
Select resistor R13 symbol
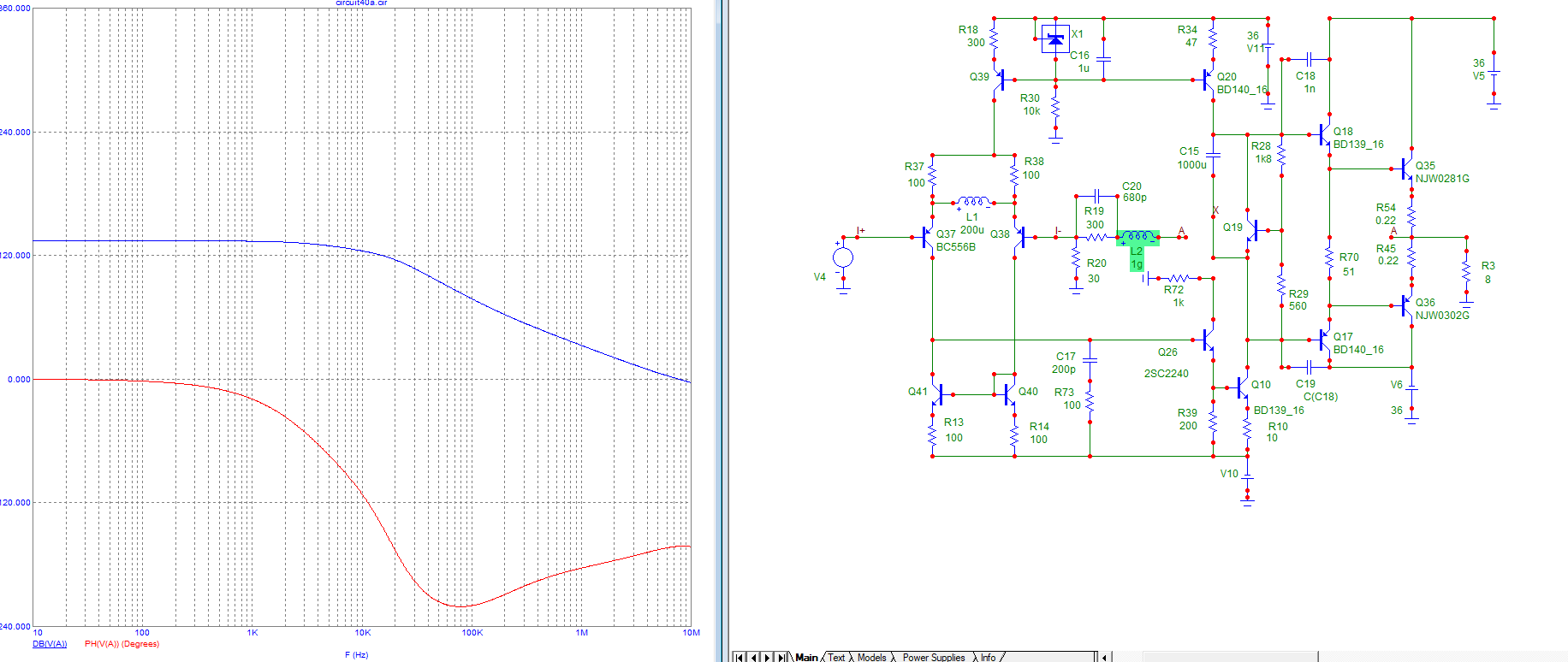pos(932,435)
